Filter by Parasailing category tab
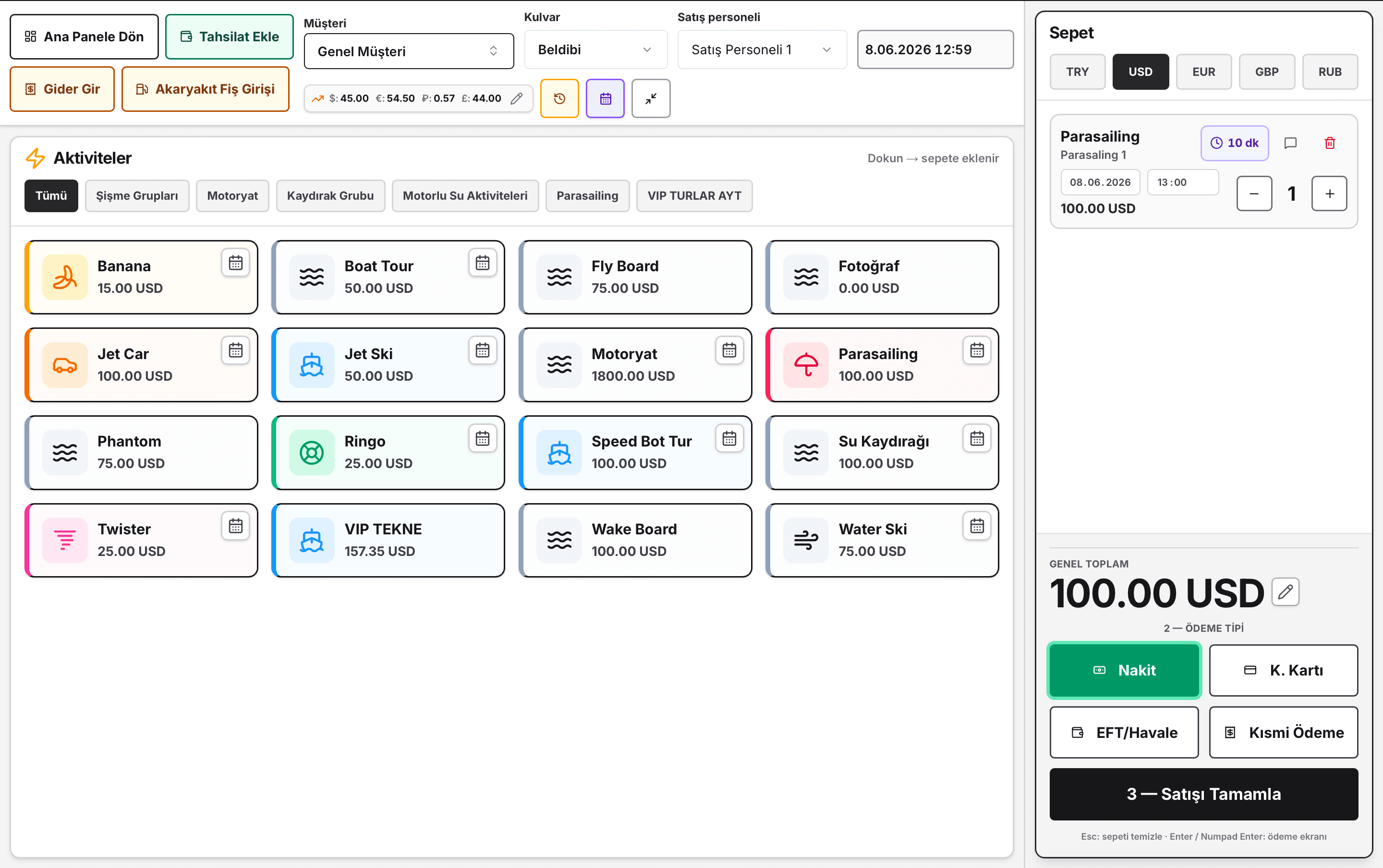Image resolution: width=1383 pixels, height=868 pixels. pos(587,196)
